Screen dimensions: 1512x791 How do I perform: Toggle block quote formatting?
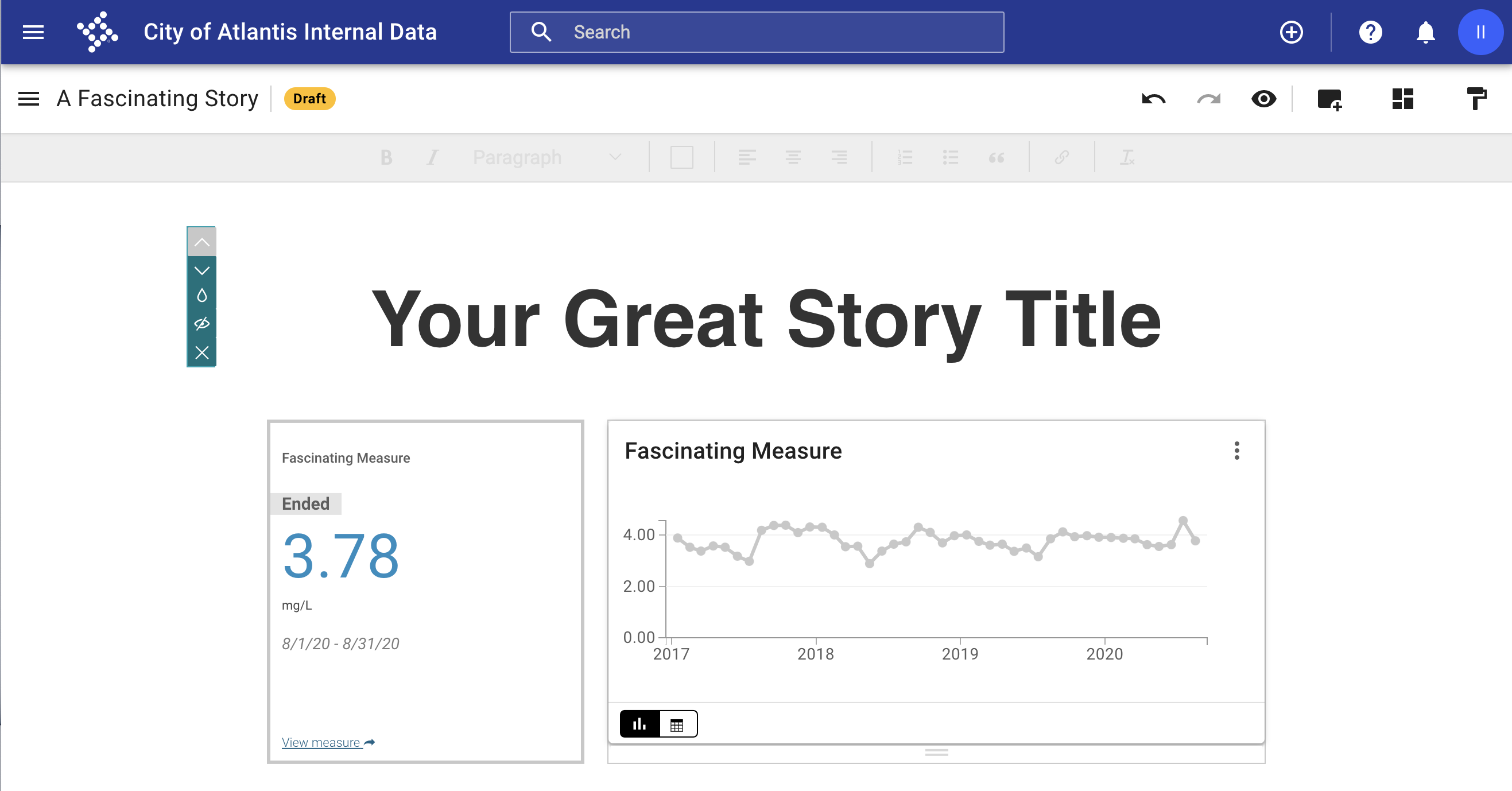[x=997, y=157]
